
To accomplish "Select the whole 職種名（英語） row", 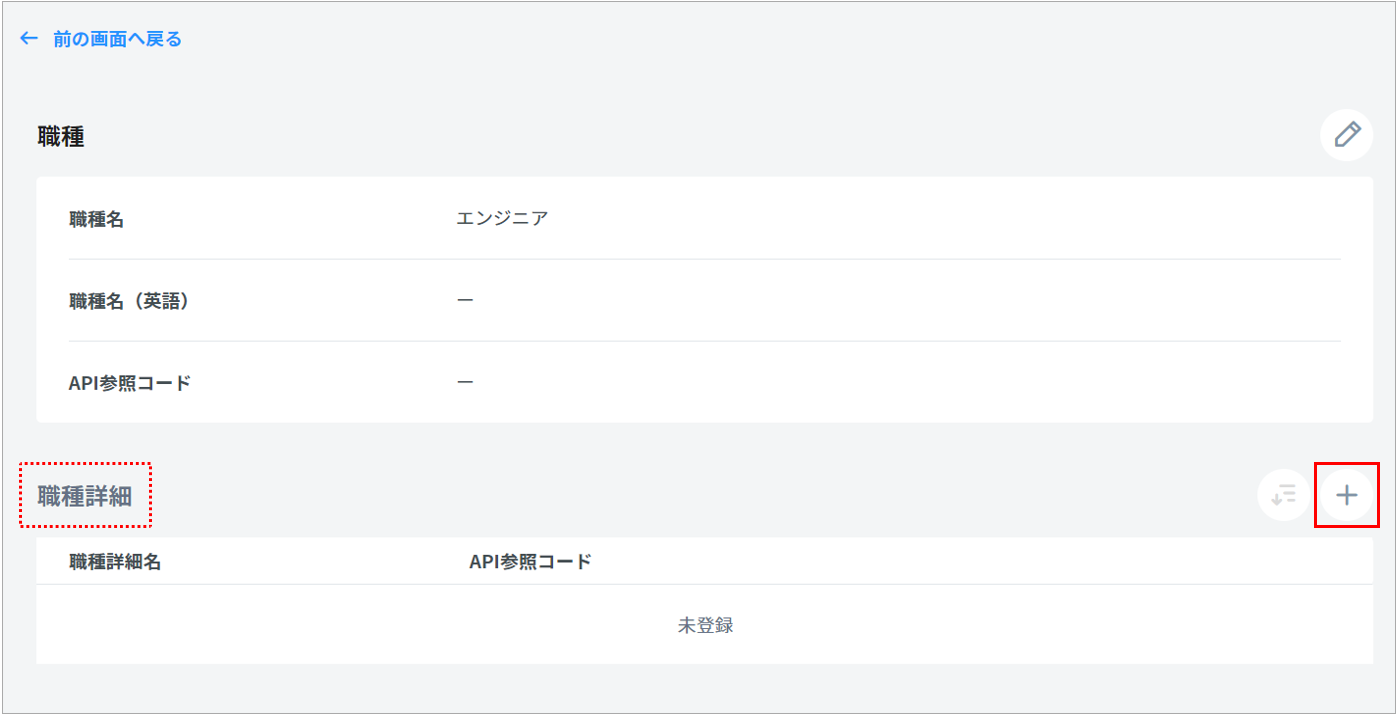I will [704, 300].
